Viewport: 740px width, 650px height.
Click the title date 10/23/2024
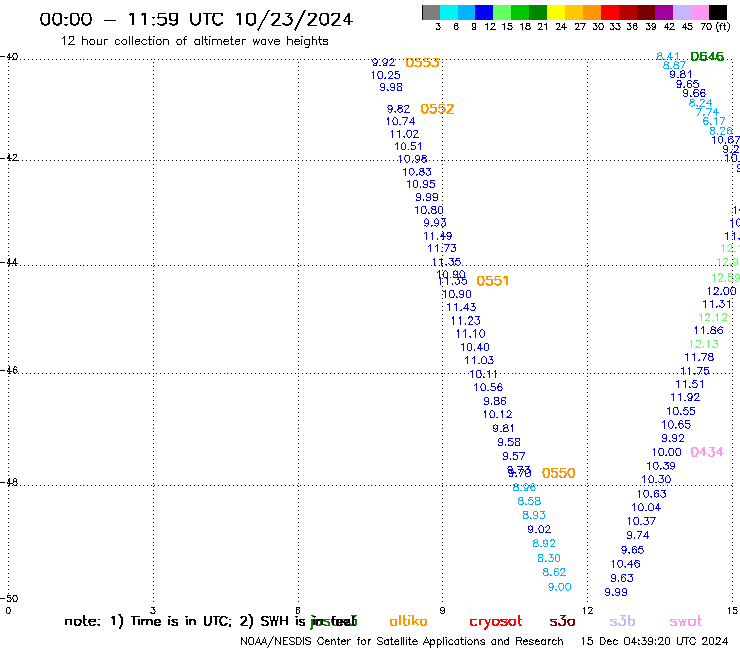pyautogui.click(x=294, y=19)
